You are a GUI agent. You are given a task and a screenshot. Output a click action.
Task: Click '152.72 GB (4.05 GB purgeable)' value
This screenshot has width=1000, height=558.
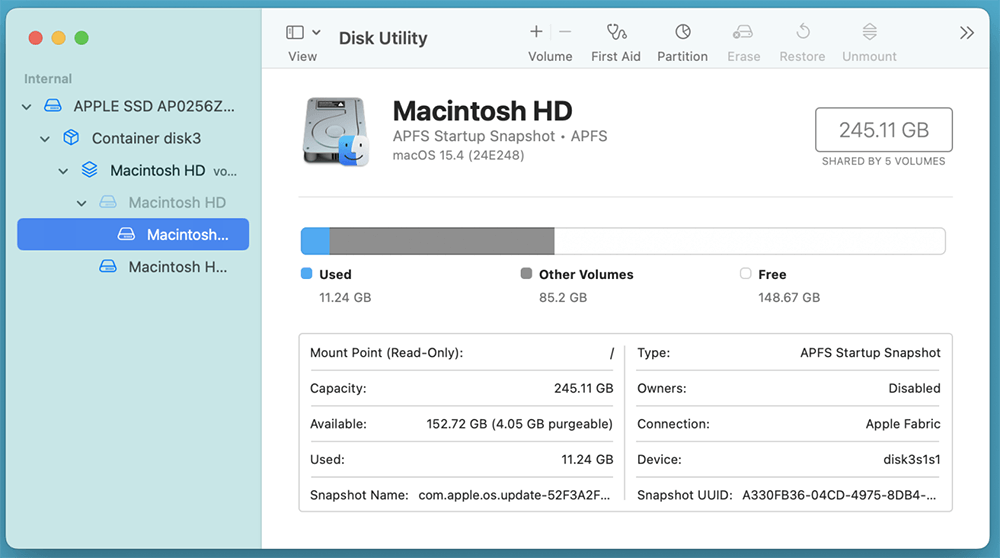point(520,424)
